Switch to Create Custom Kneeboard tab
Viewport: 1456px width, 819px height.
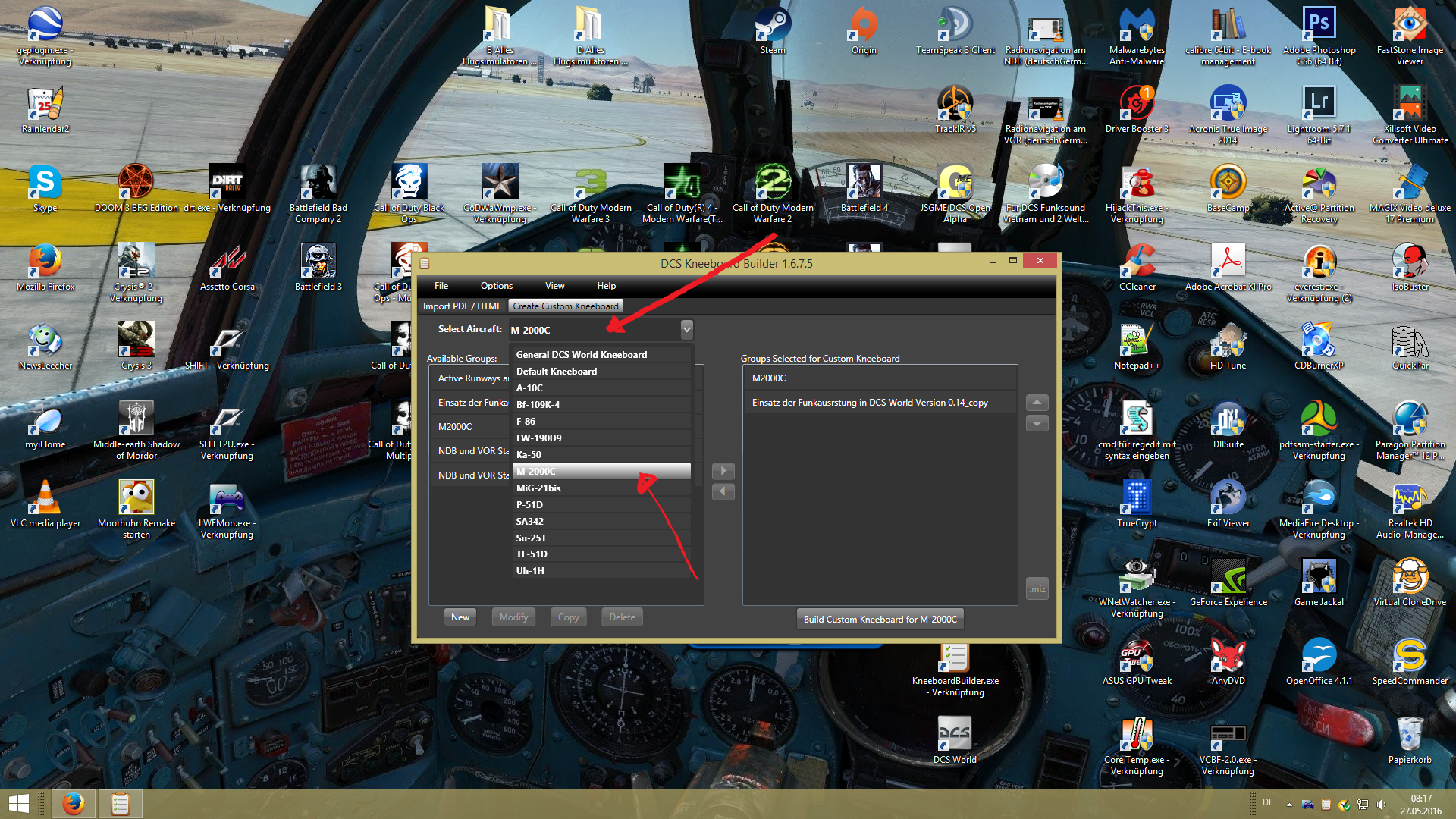(566, 306)
